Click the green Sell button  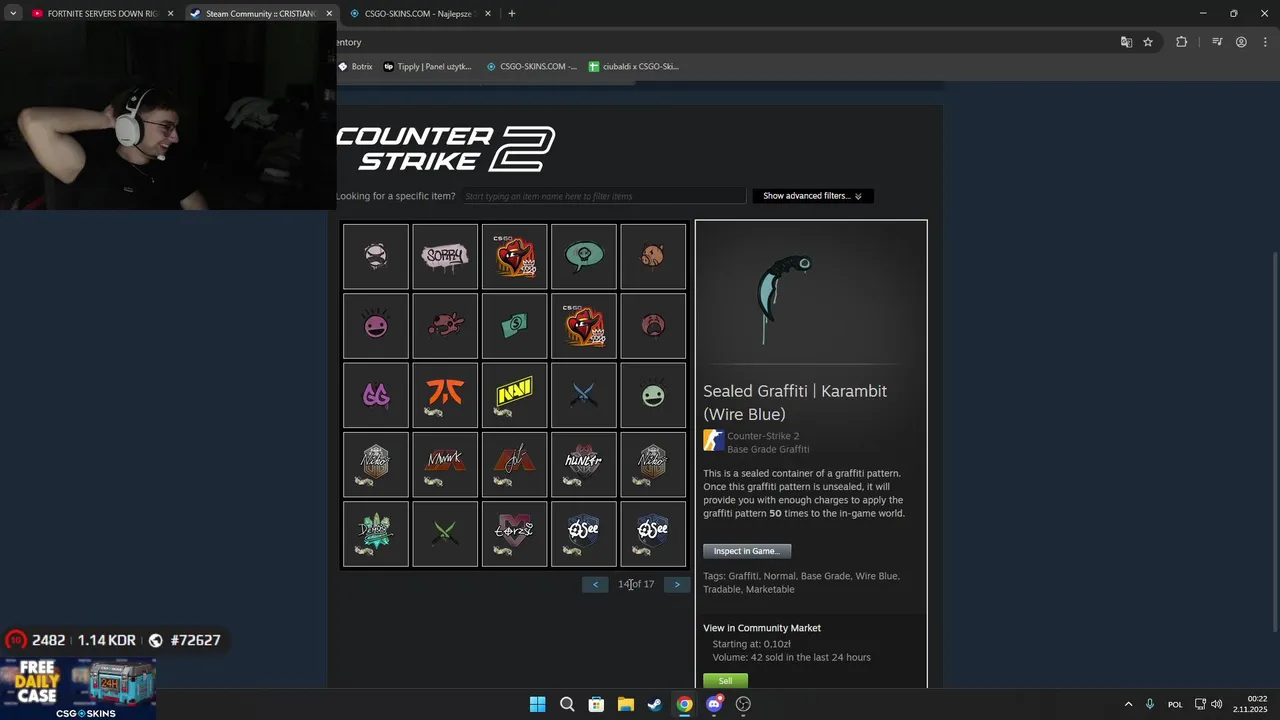tap(725, 681)
